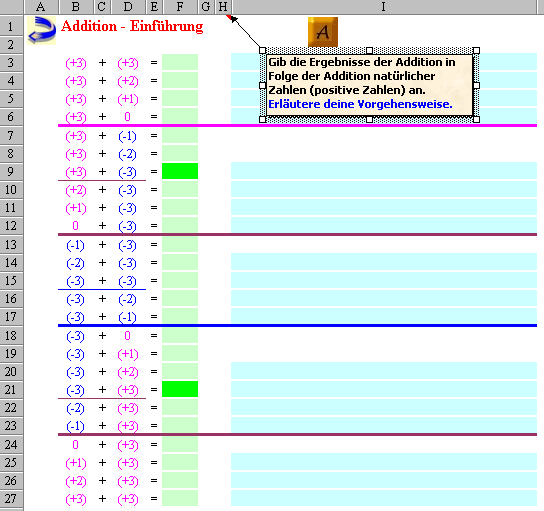Viewport: 544px width, 511px height.
Task: Select row 21 header
Action: (11, 389)
